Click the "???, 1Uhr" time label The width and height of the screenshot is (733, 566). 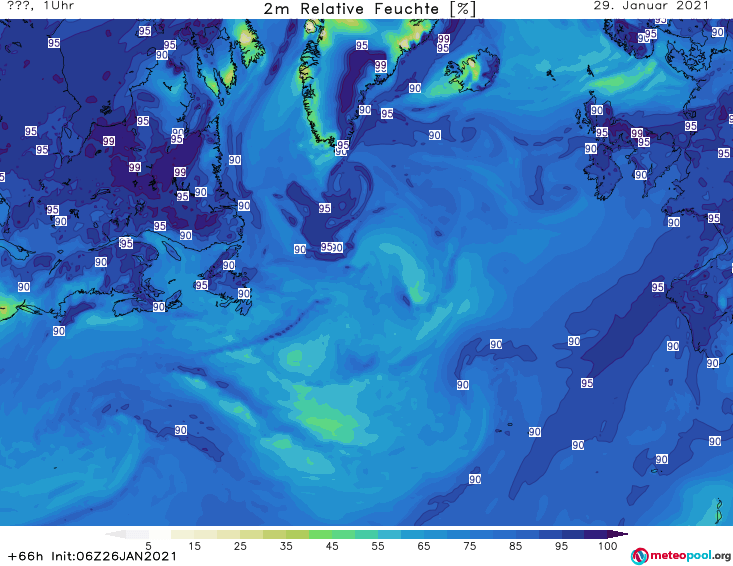point(41,6)
